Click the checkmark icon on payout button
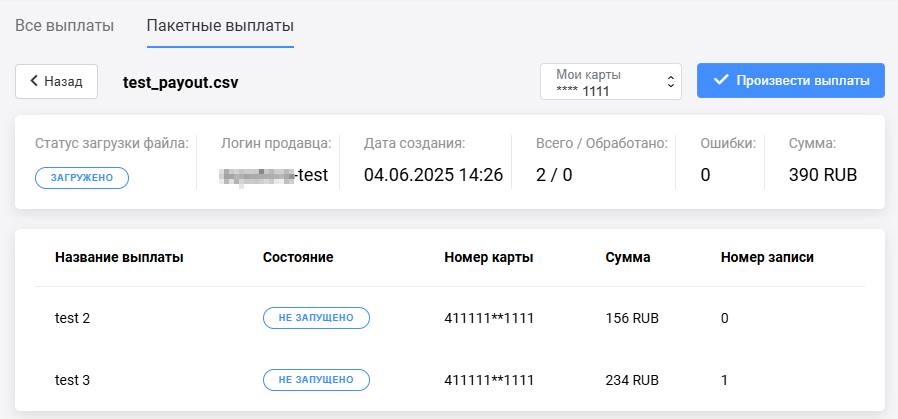The image size is (898, 419). (x=720, y=81)
